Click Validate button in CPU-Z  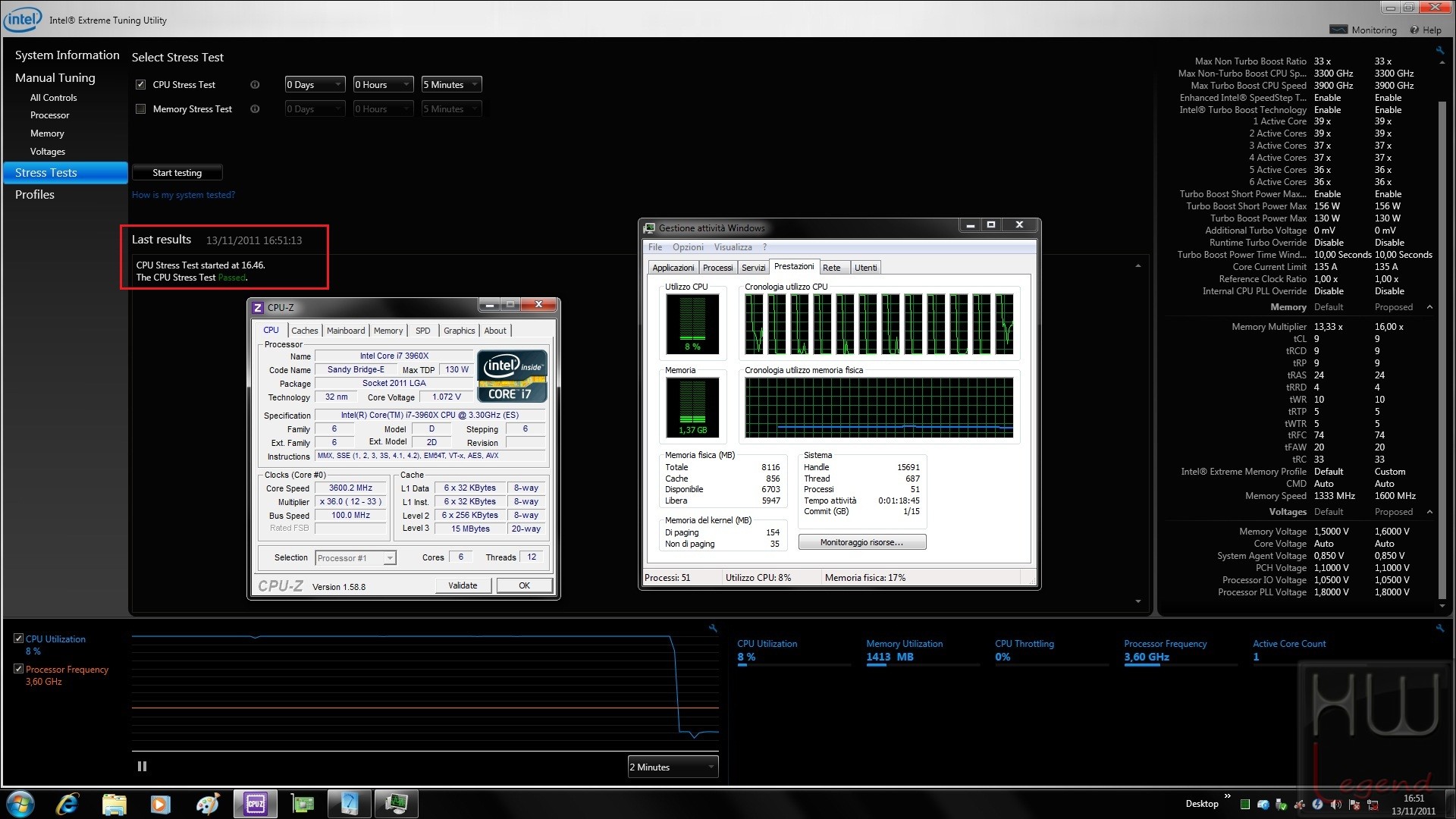(x=463, y=585)
